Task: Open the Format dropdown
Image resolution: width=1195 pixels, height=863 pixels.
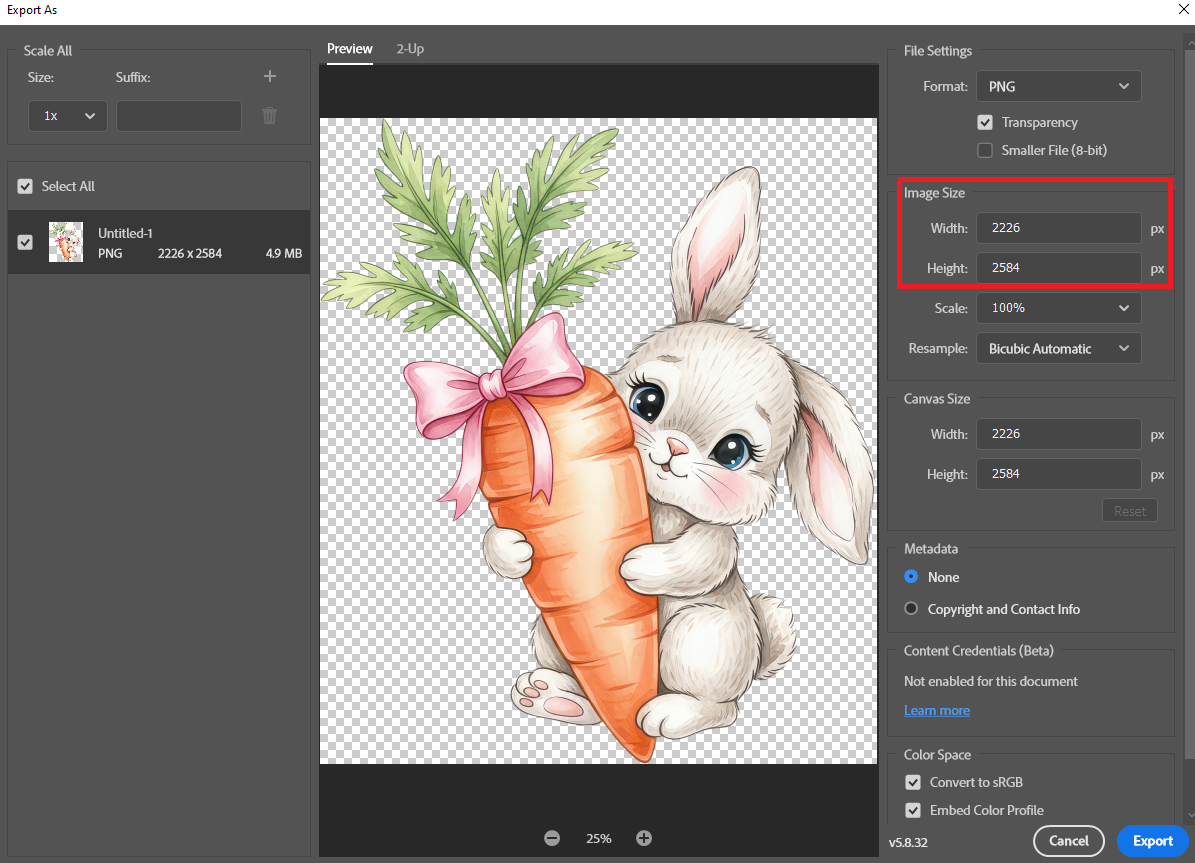Action: click(1058, 86)
